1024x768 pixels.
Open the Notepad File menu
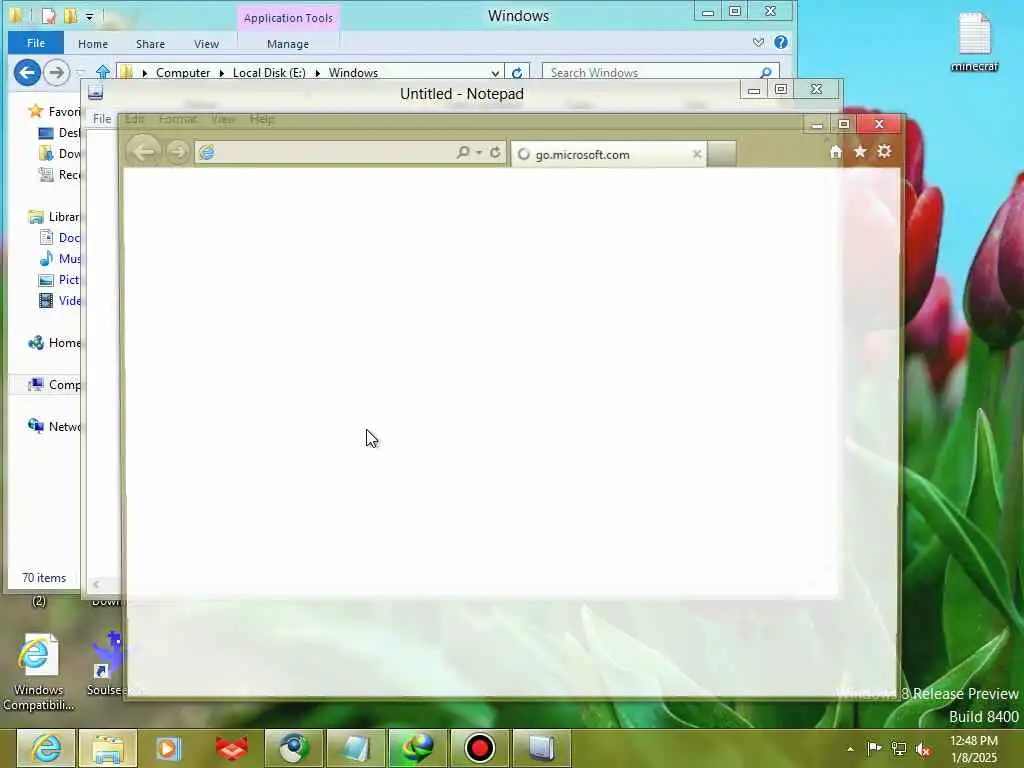pos(102,119)
